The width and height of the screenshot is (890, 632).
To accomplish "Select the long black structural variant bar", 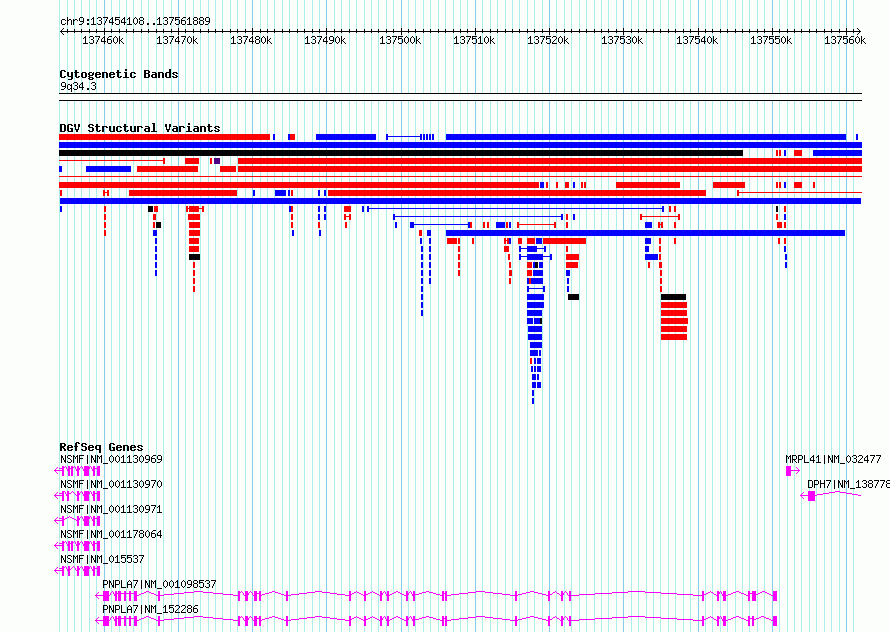I will coord(401,153).
